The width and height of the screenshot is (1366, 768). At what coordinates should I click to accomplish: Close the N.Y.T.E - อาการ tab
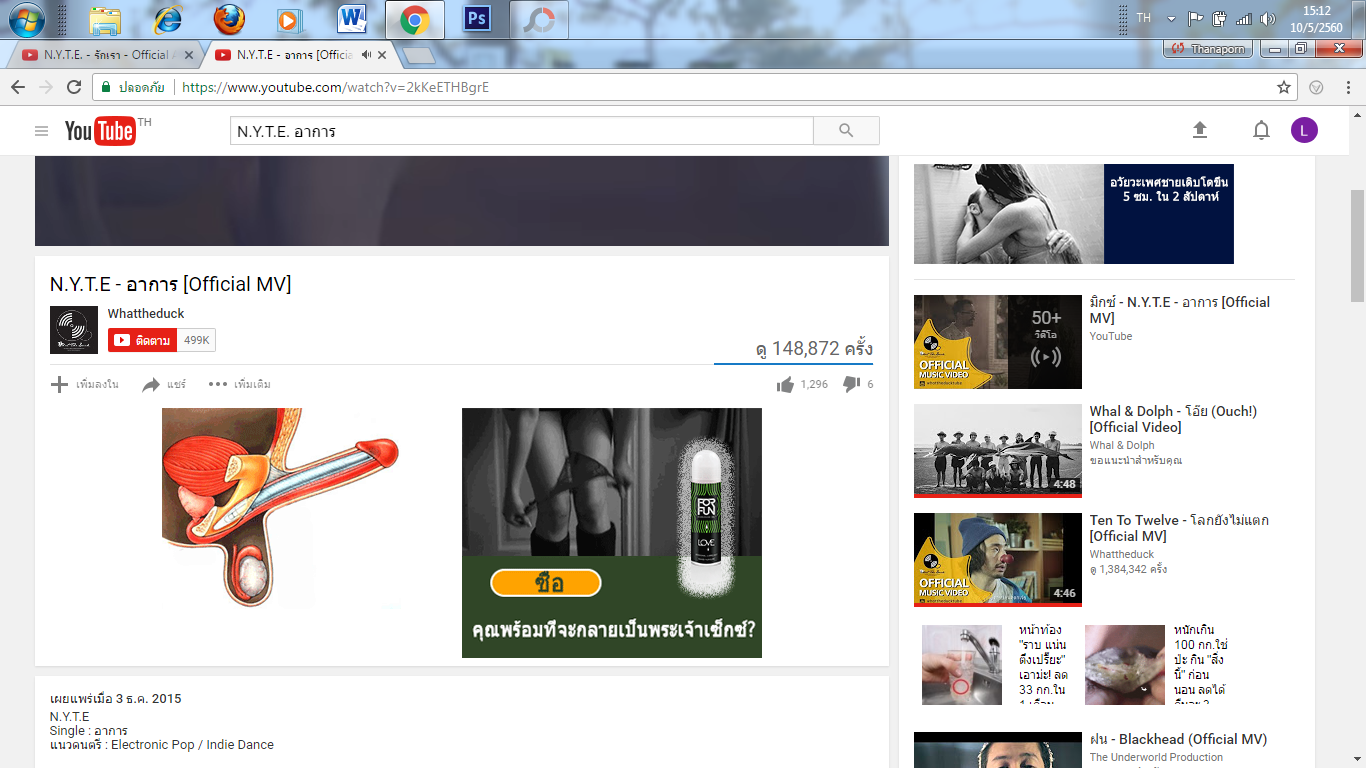click(x=382, y=55)
